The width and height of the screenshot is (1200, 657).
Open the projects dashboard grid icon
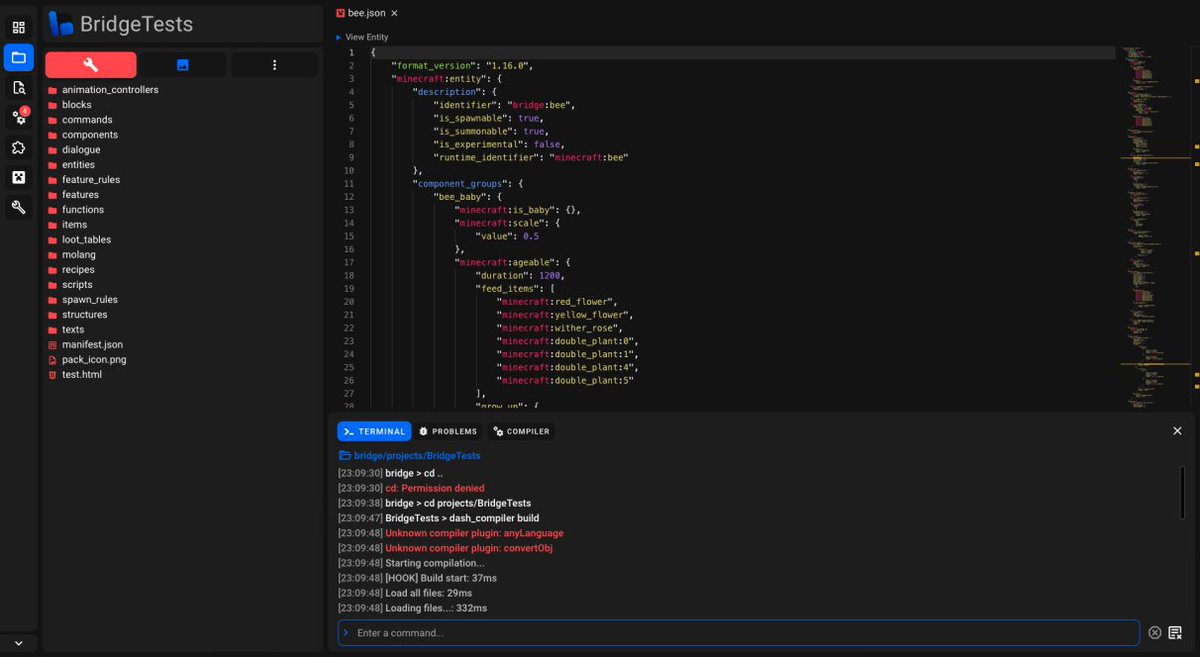[18, 27]
